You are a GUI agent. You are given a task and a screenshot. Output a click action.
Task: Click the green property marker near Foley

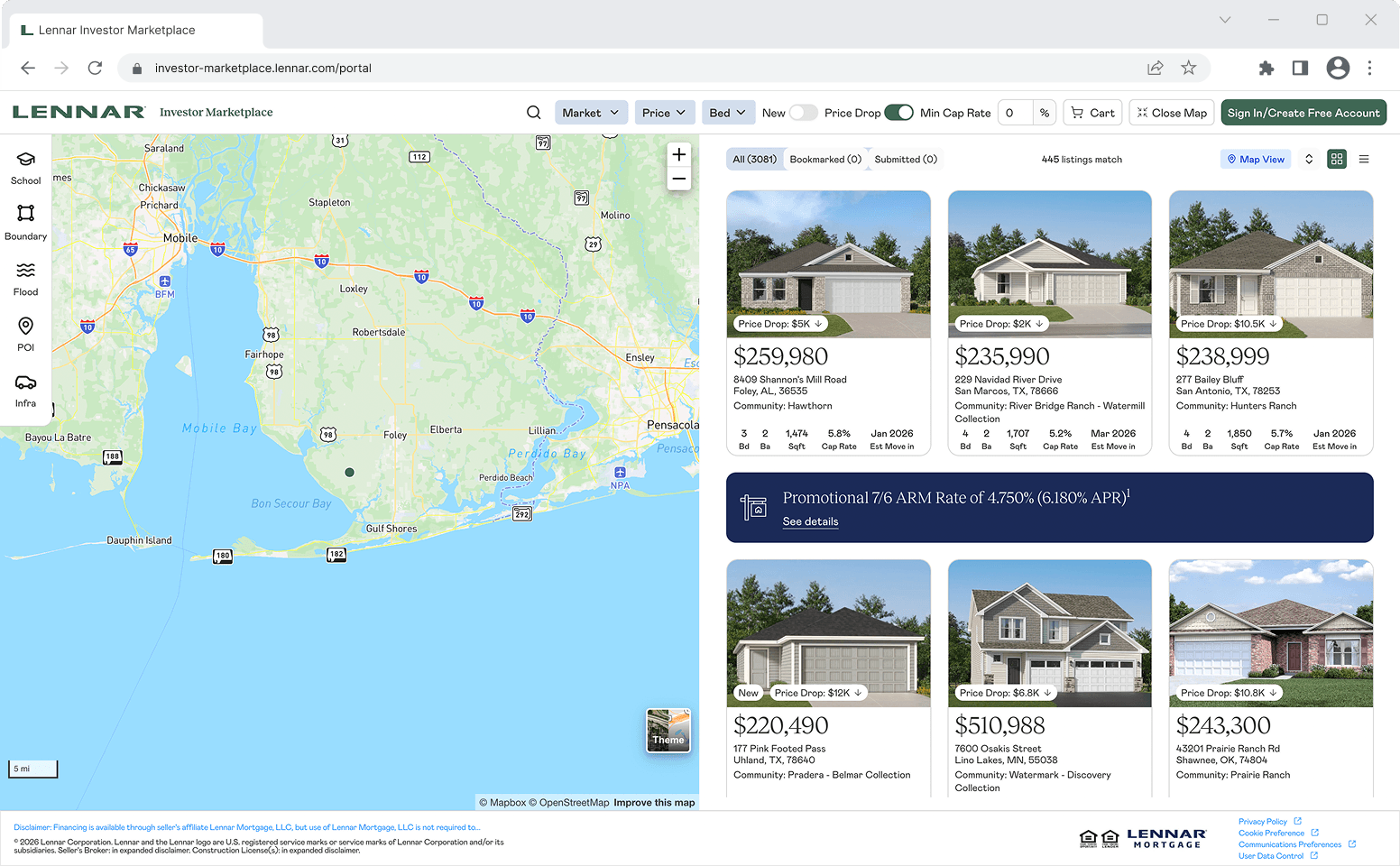point(350,472)
